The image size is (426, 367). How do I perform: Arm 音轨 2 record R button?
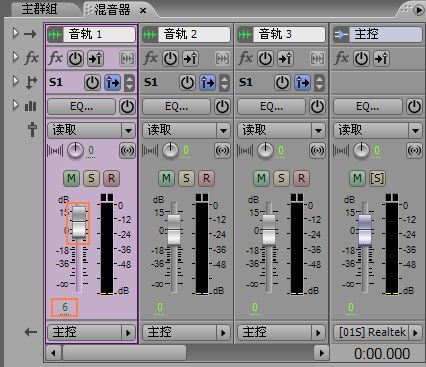206,178
